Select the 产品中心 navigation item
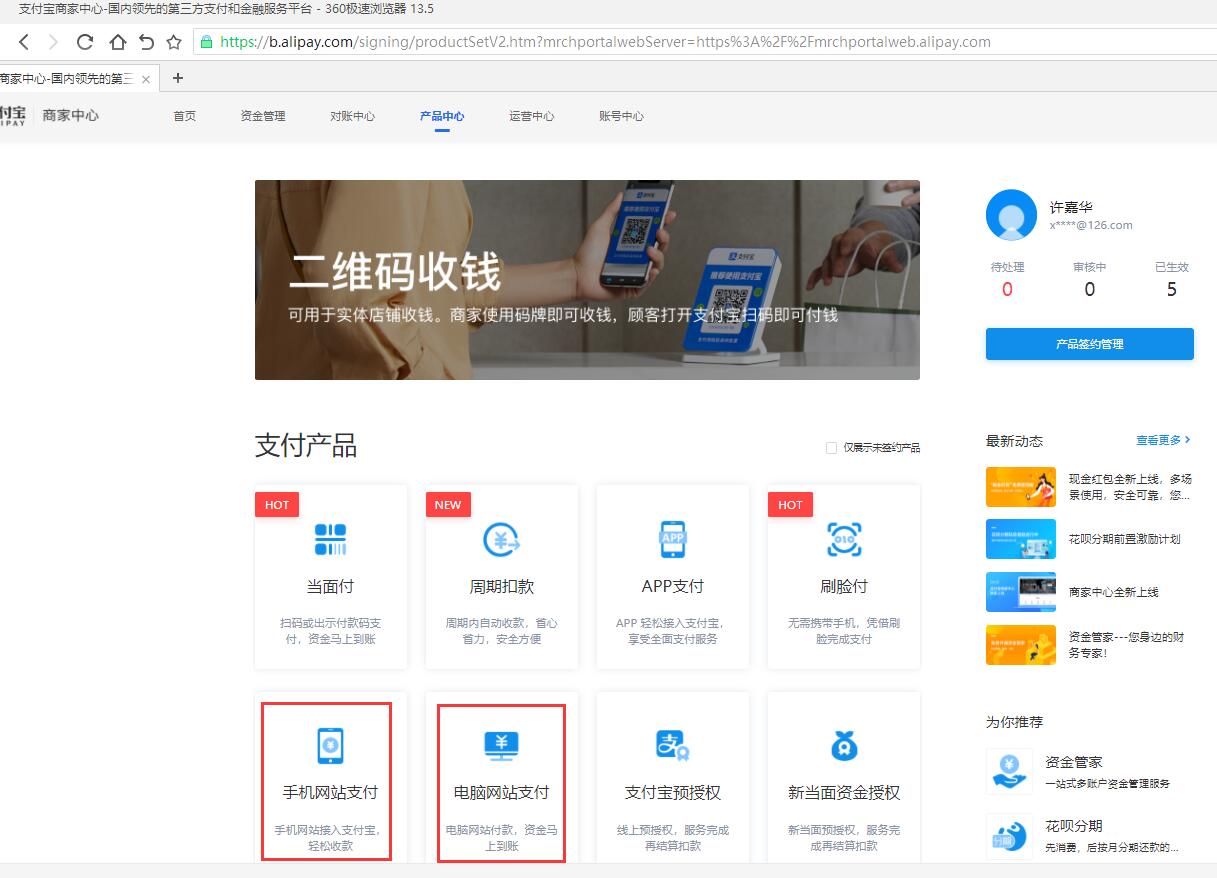This screenshot has width=1217, height=878. point(442,116)
